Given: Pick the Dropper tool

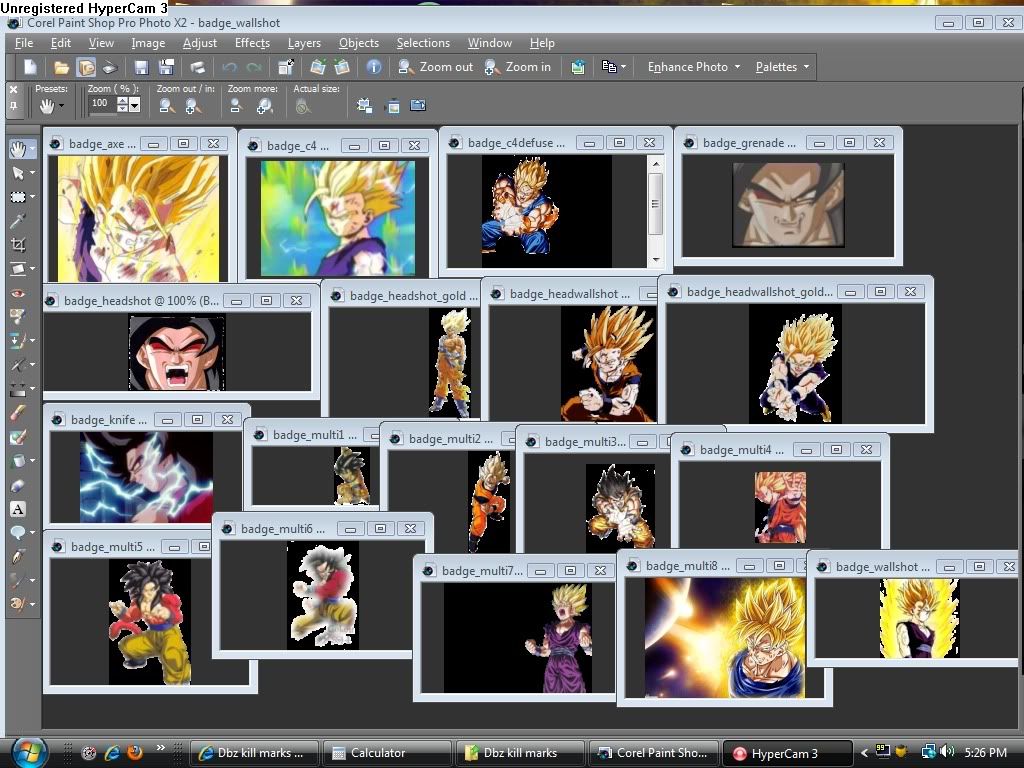Looking at the screenshot, I should 18,221.
